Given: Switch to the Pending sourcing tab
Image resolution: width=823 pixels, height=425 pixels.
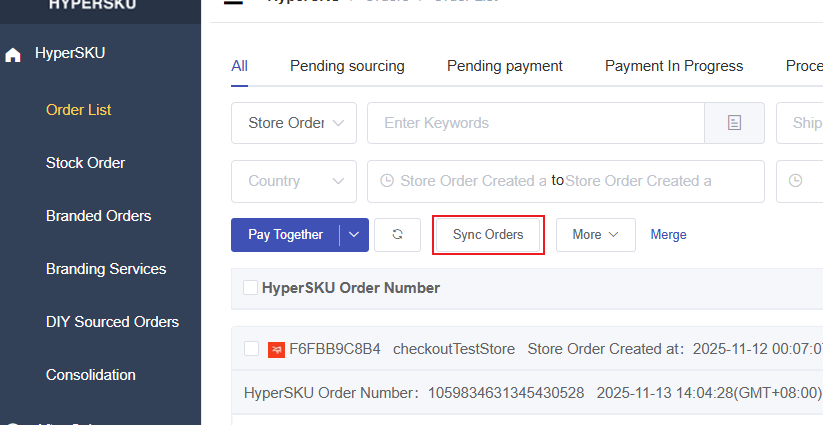Looking at the screenshot, I should click(x=347, y=66).
